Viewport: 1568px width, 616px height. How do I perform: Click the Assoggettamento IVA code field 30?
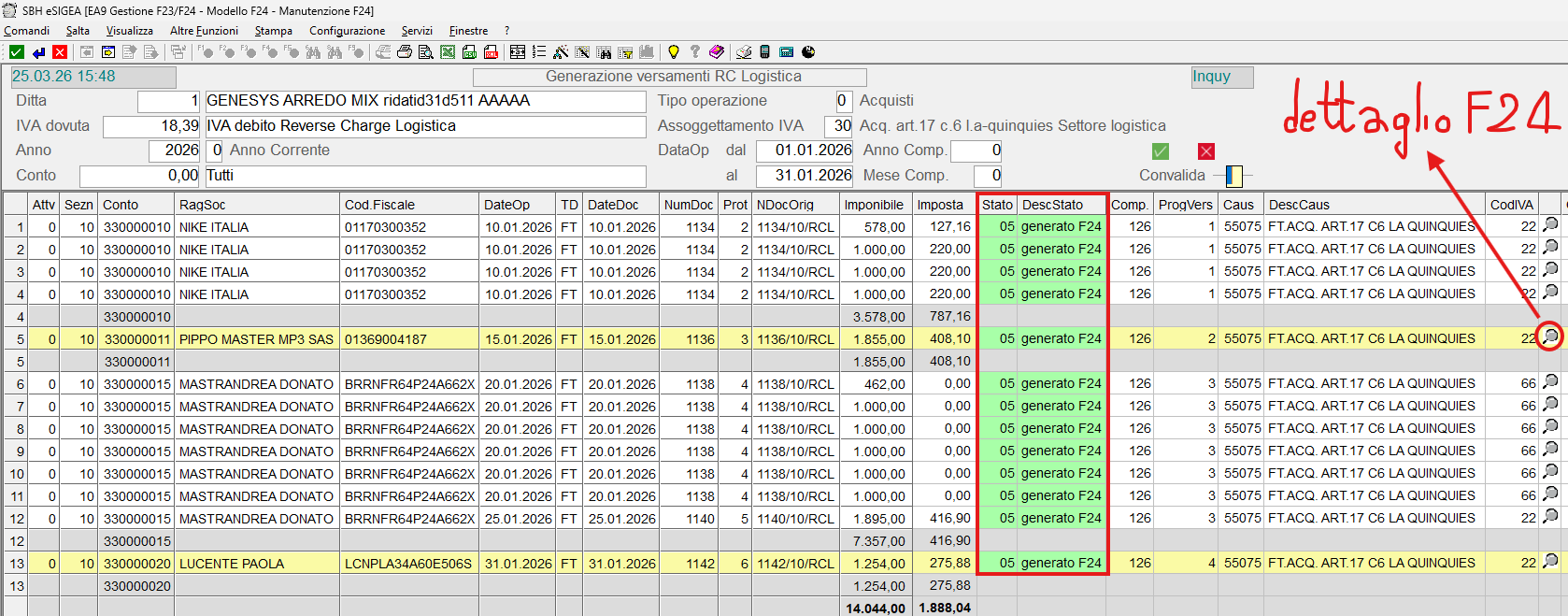point(838,126)
